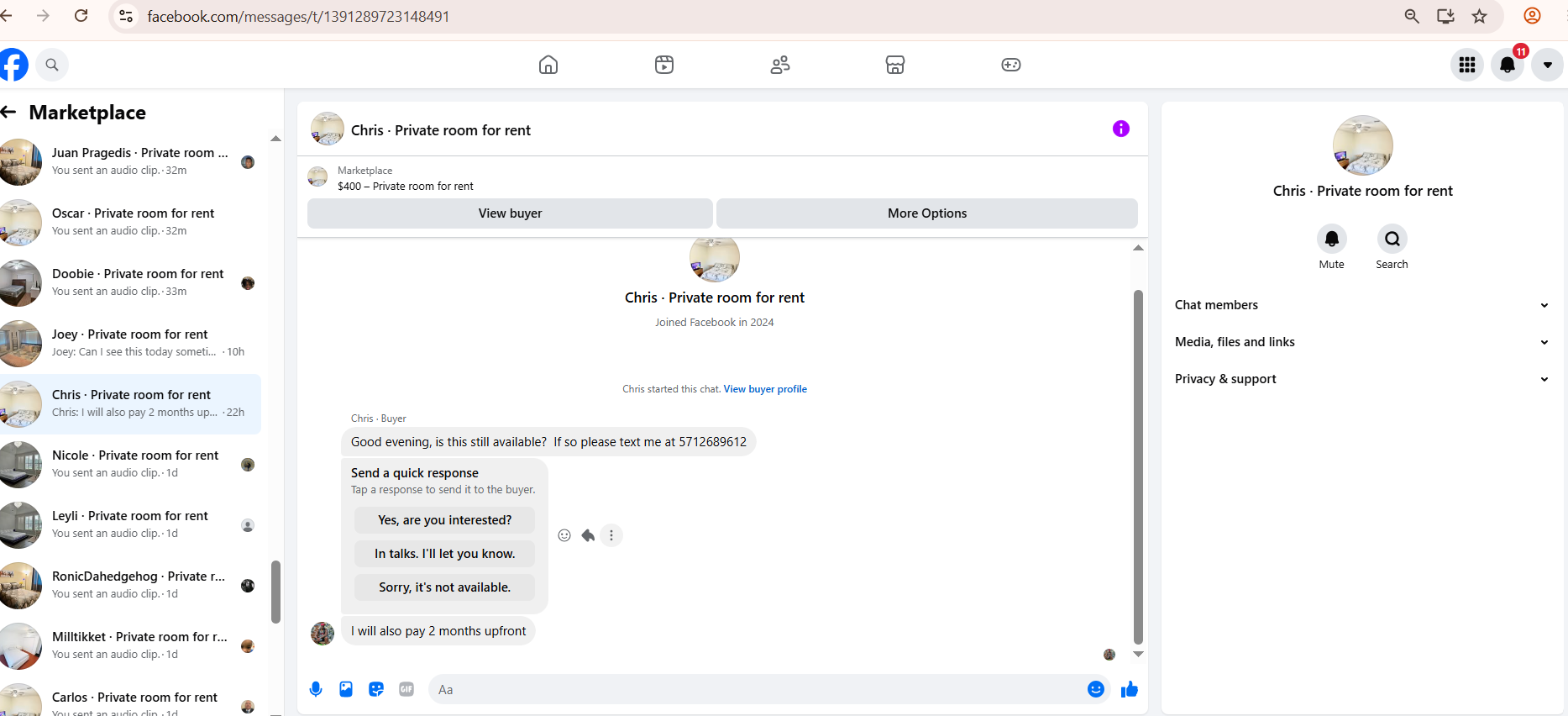Click the chat list scrollbar thumb
1568x716 pixels.
tap(275, 592)
